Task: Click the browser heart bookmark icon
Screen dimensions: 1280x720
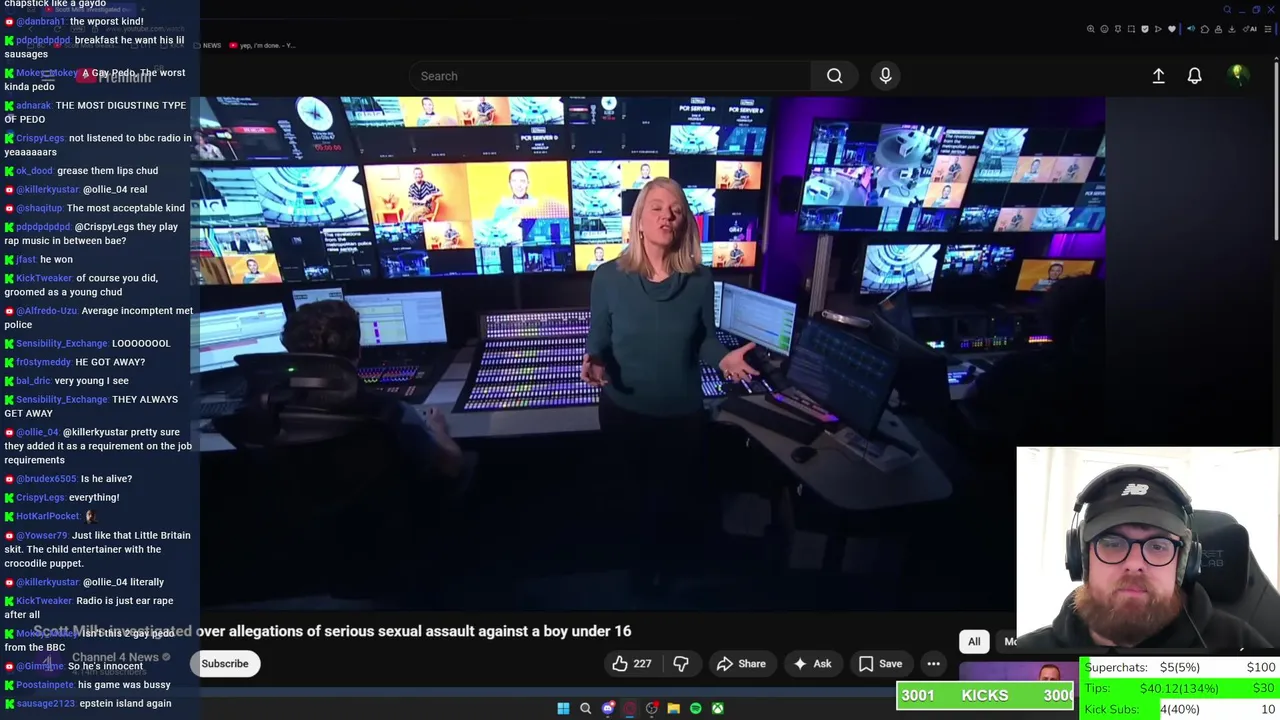Action: click(x=1172, y=29)
